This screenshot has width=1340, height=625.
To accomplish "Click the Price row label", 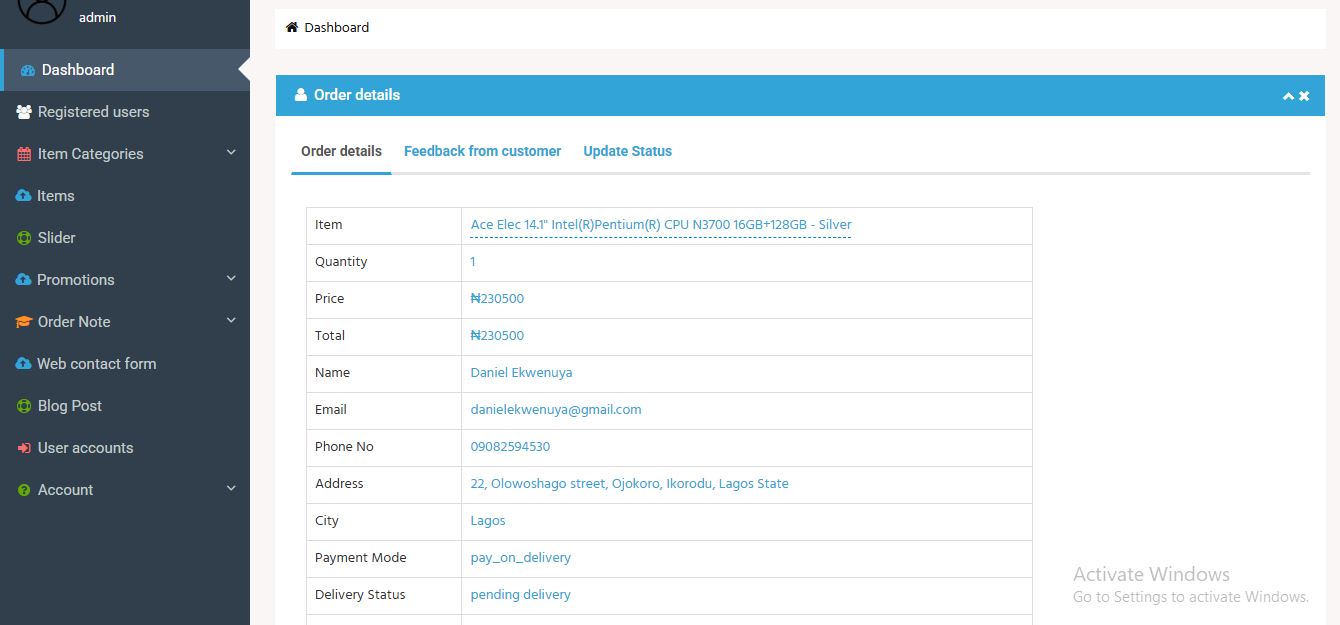I will tap(329, 299).
